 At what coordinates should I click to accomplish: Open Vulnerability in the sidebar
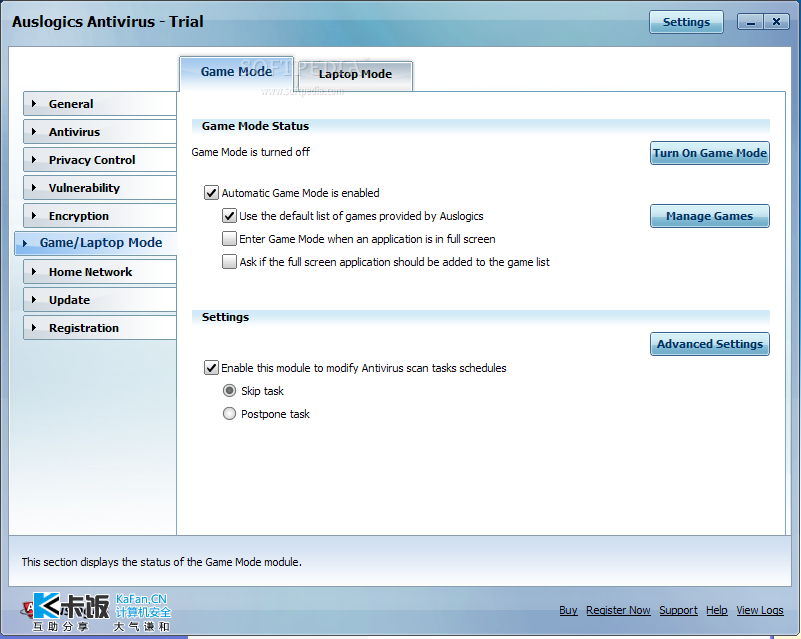[x=100, y=188]
